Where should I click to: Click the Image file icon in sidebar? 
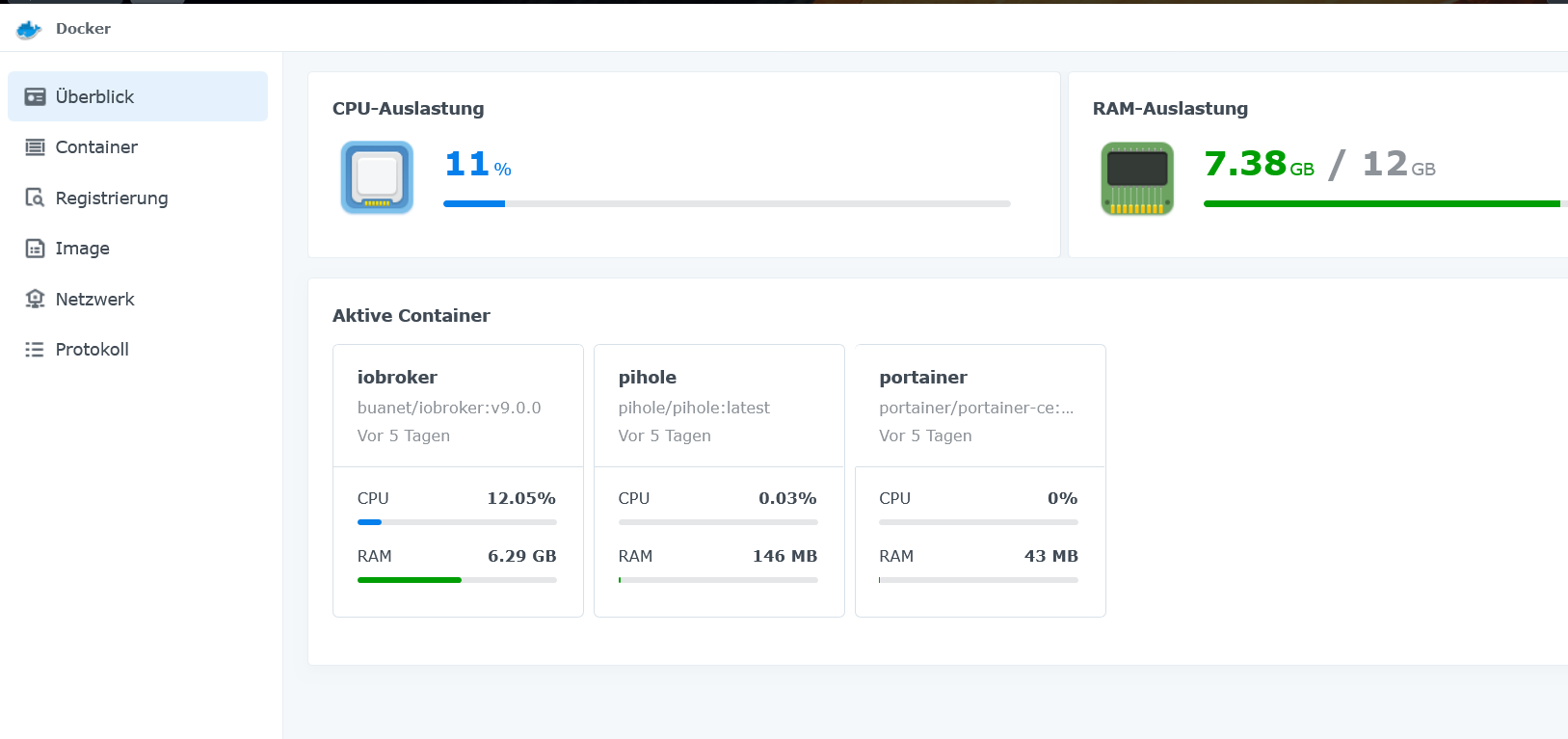(35, 249)
